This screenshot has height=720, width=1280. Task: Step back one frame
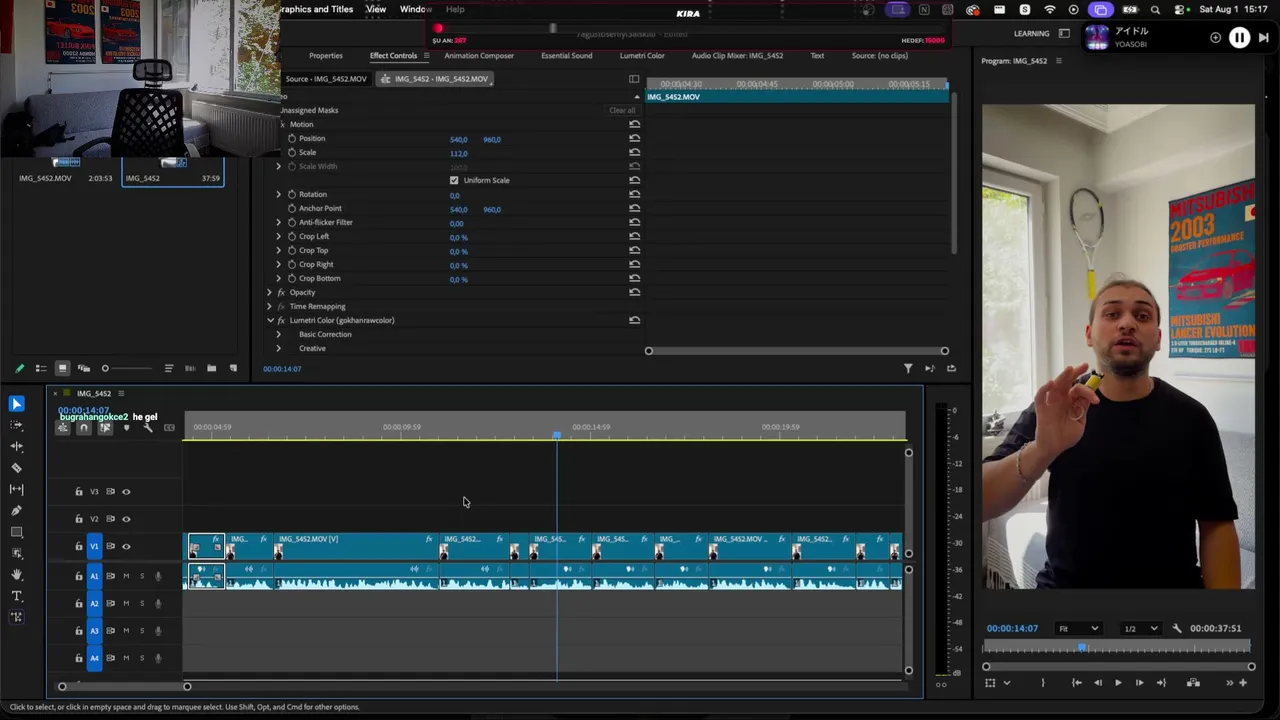coord(1097,683)
